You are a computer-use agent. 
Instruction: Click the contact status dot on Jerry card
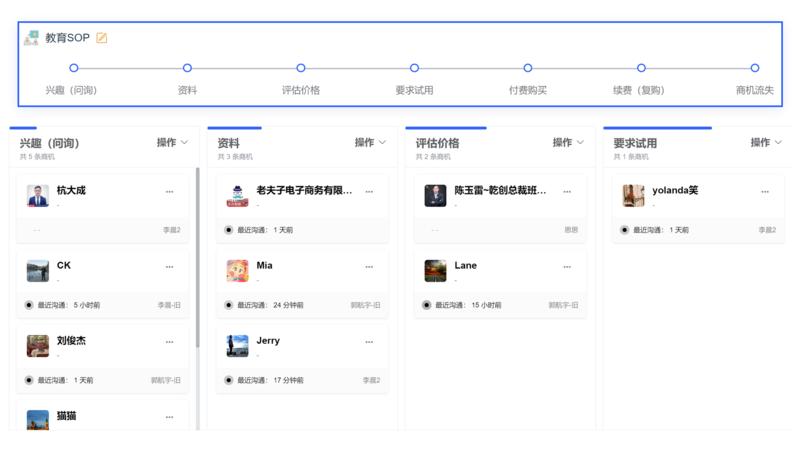pos(229,380)
